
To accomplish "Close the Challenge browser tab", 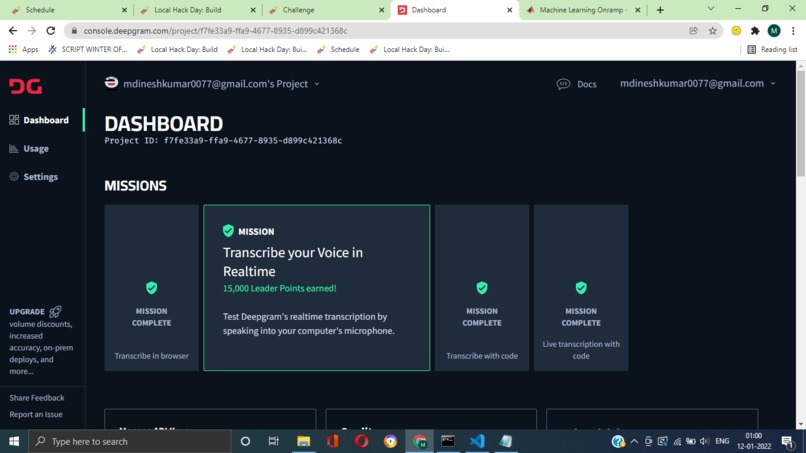I will point(381,10).
